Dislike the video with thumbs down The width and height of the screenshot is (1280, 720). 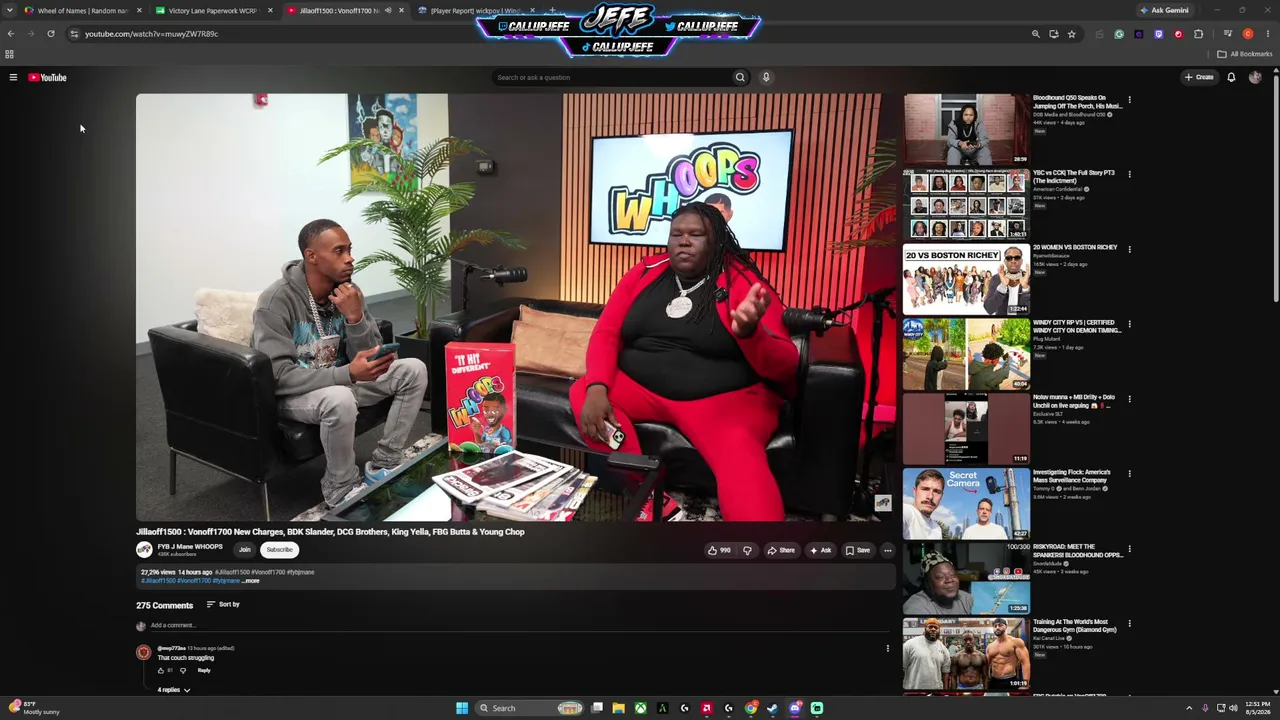[747, 550]
